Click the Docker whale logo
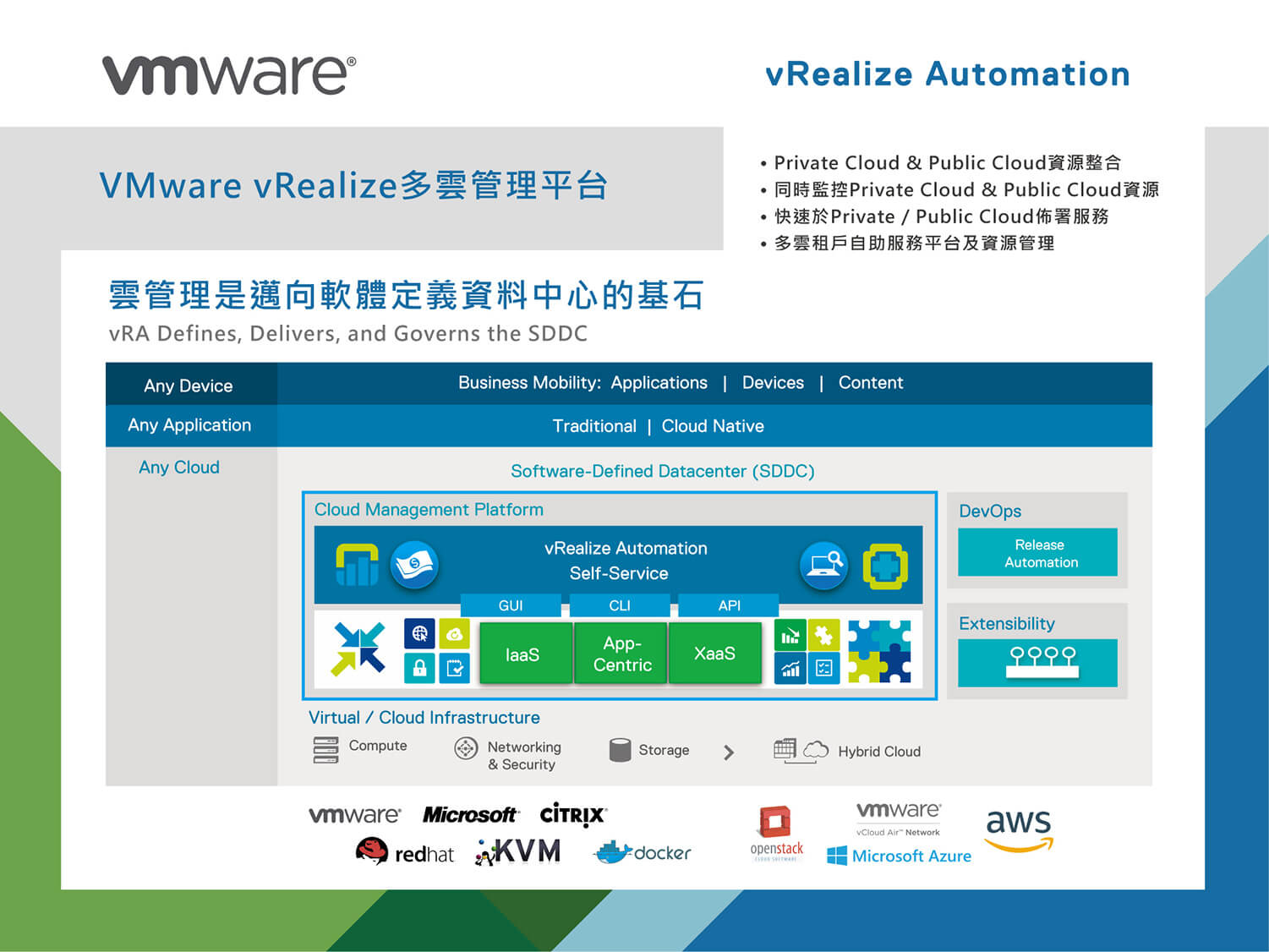 click(x=643, y=852)
